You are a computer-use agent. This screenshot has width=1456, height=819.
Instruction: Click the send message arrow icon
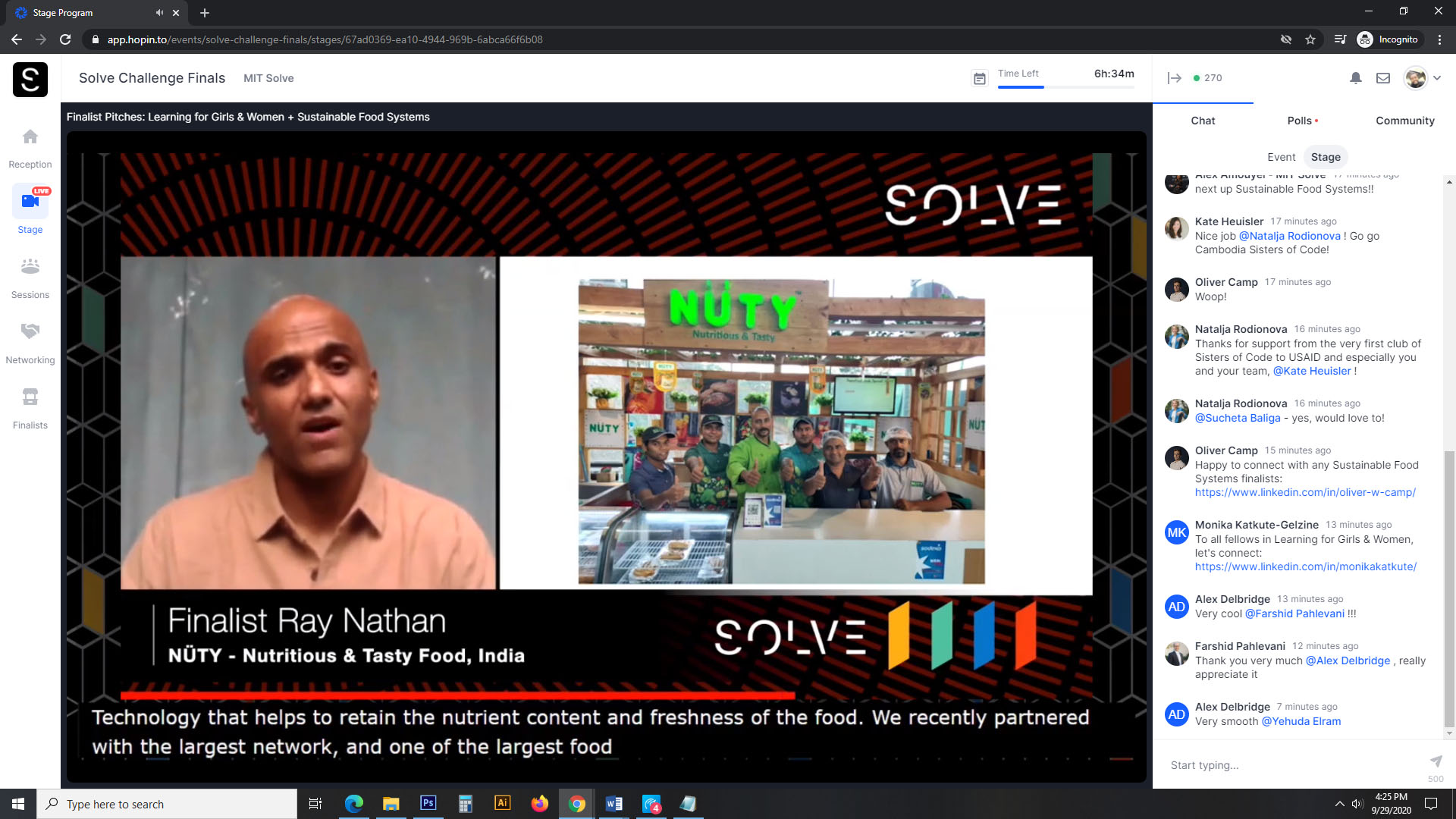click(1436, 761)
